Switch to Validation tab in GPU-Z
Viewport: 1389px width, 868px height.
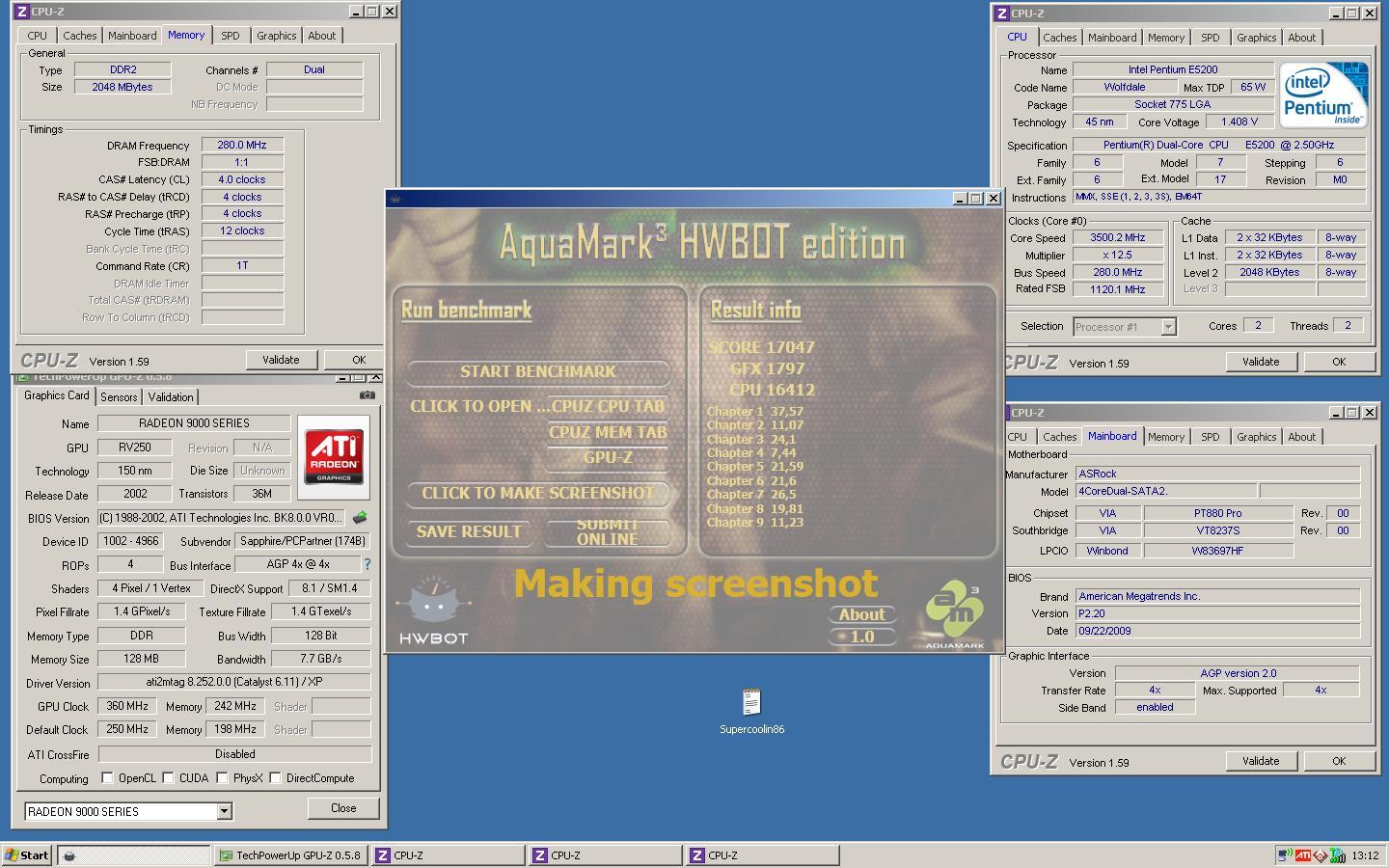click(171, 397)
